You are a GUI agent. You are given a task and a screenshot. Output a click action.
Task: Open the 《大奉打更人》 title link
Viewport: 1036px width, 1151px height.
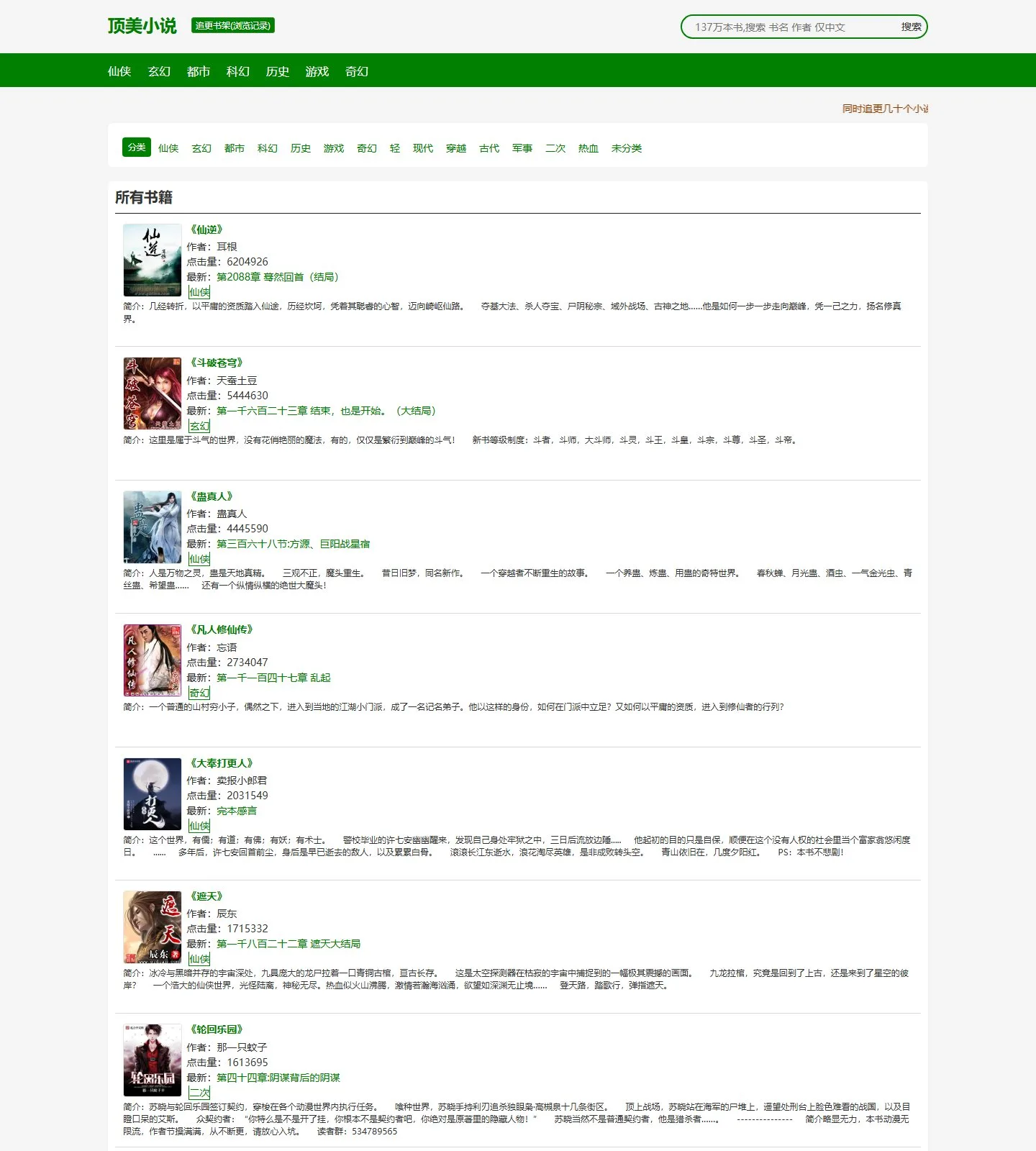click(222, 763)
